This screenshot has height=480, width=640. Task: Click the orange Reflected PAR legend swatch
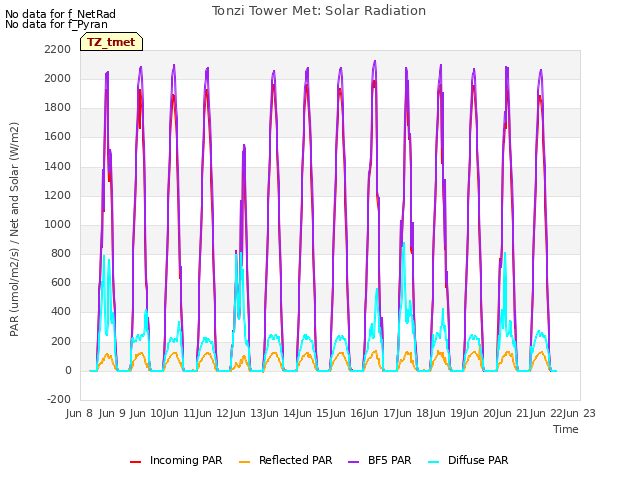244,462
